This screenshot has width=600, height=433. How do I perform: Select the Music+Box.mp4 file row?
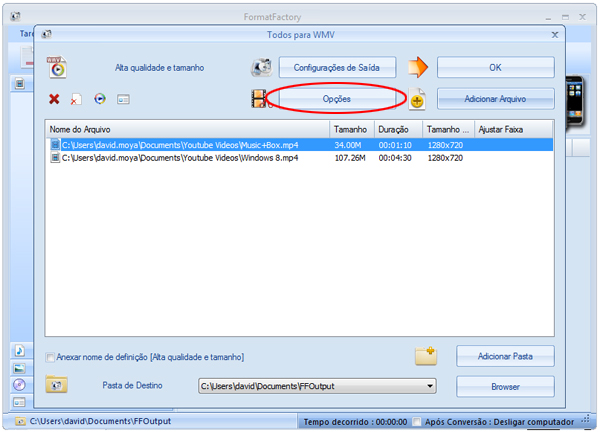[x=190, y=144]
